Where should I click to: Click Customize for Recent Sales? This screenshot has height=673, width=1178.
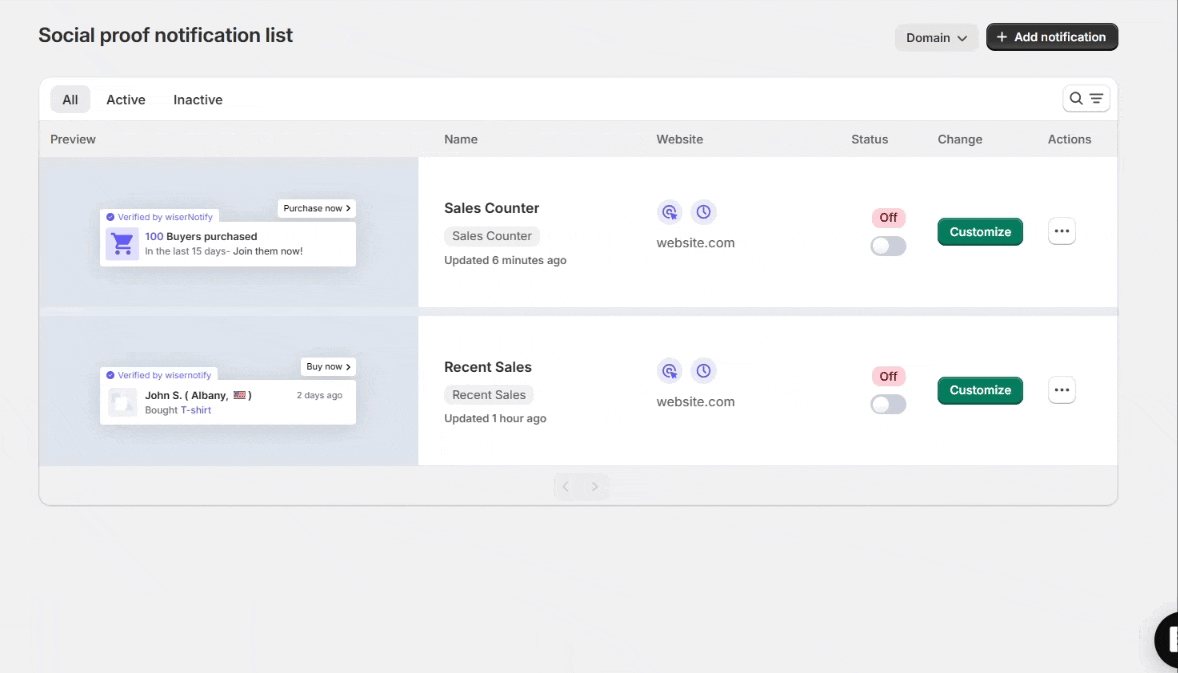980,390
